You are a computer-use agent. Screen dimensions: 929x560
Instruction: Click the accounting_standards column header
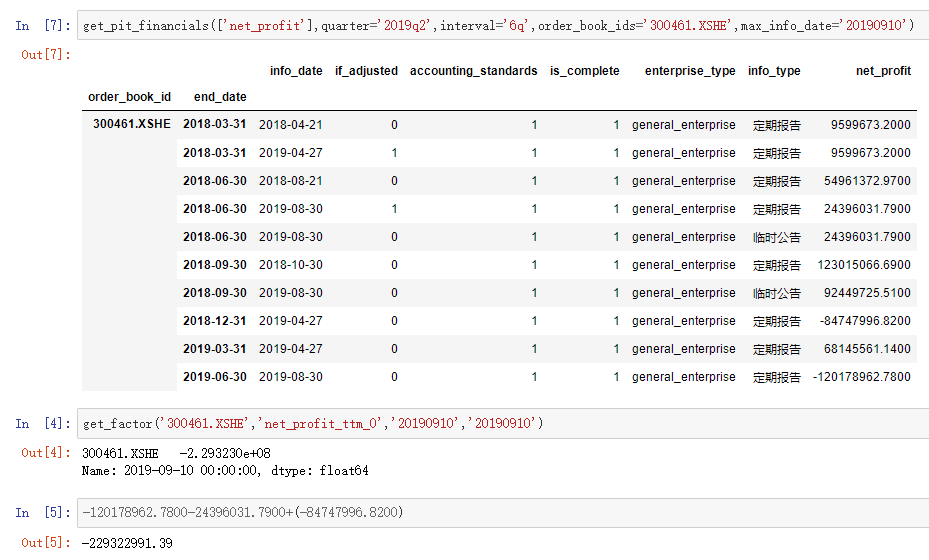(x=473, y=71)
